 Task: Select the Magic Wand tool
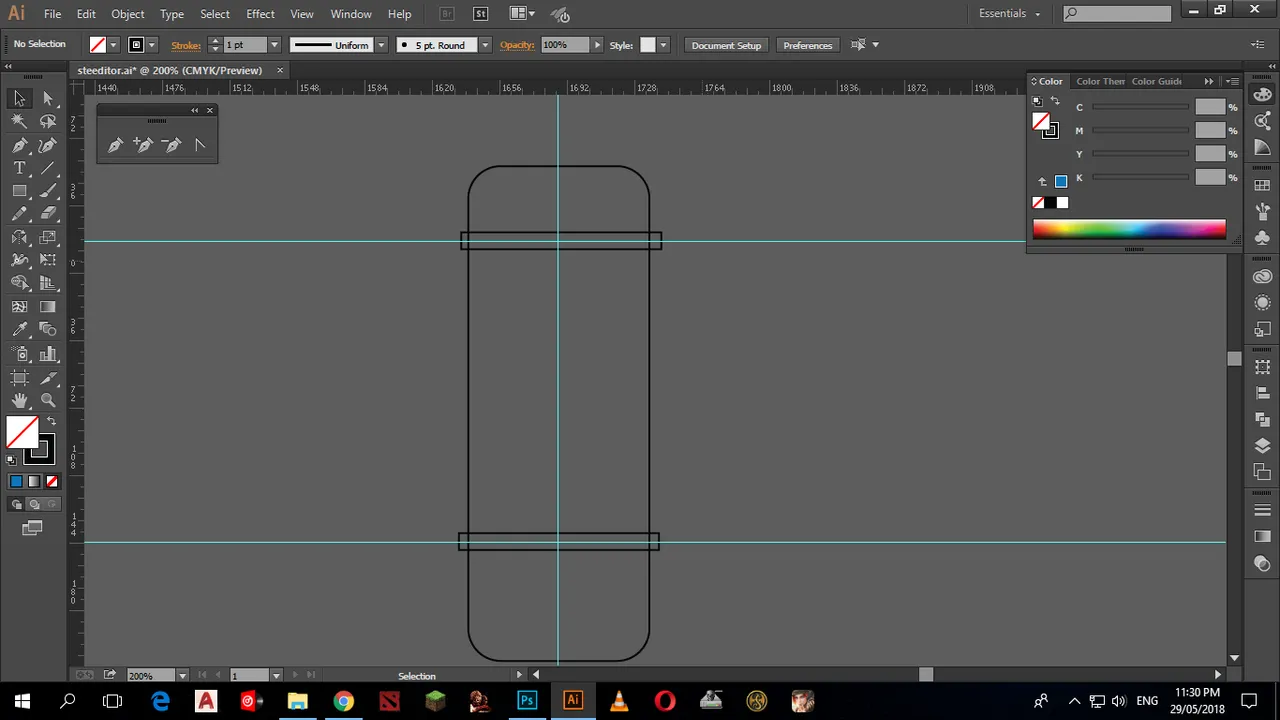[19, 121]
